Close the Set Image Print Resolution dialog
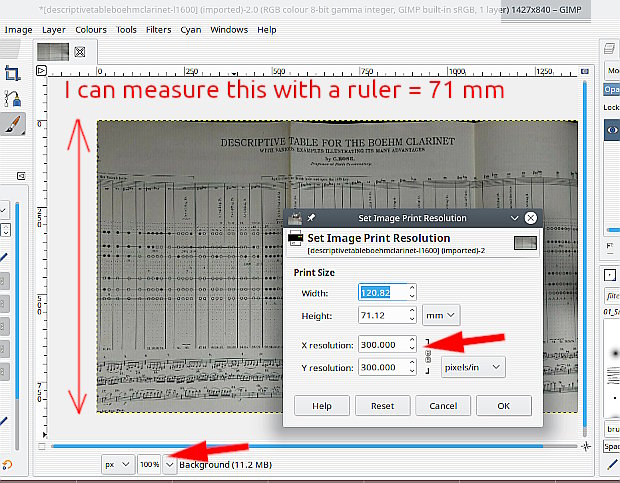 coord(531,218)
